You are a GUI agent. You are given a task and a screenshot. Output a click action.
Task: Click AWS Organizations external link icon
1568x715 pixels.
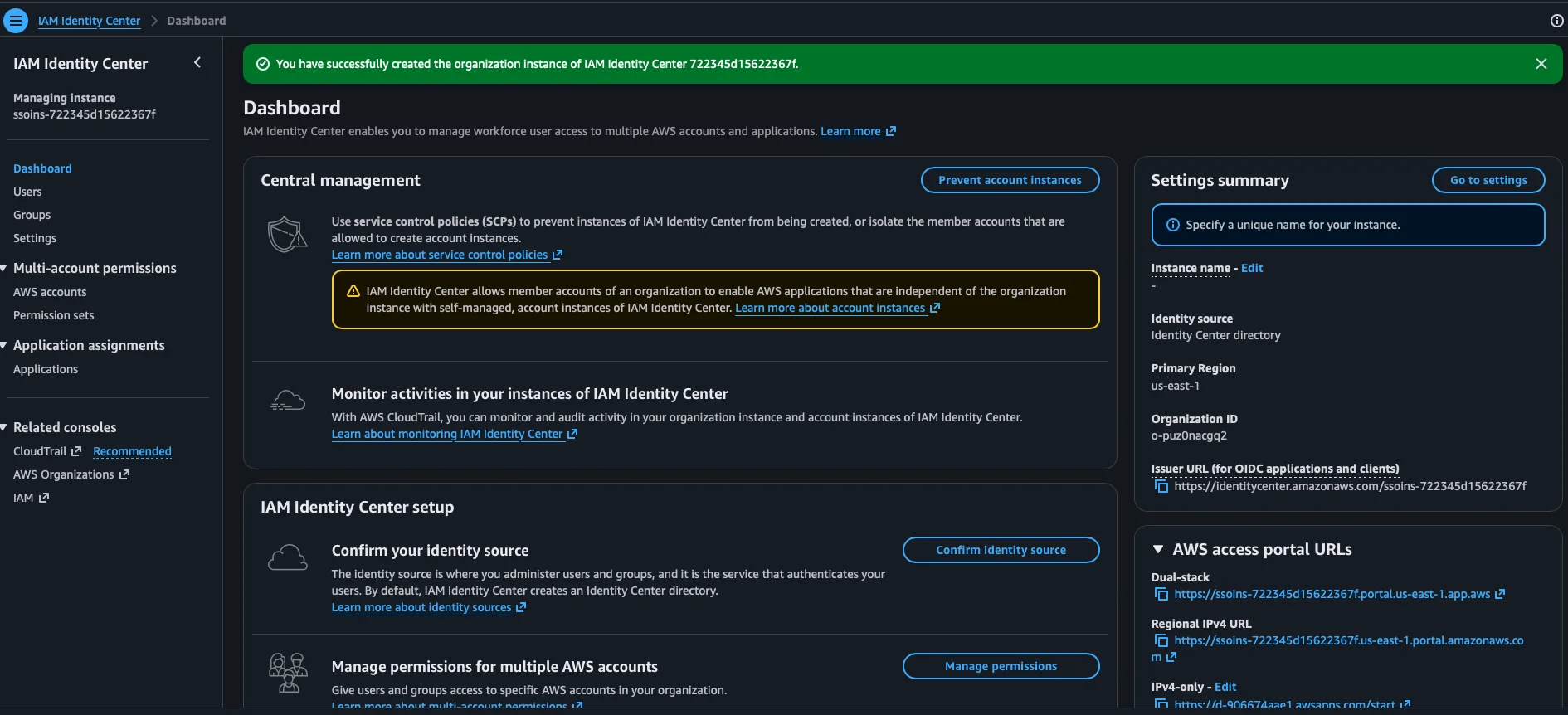(x=124, y=474)
